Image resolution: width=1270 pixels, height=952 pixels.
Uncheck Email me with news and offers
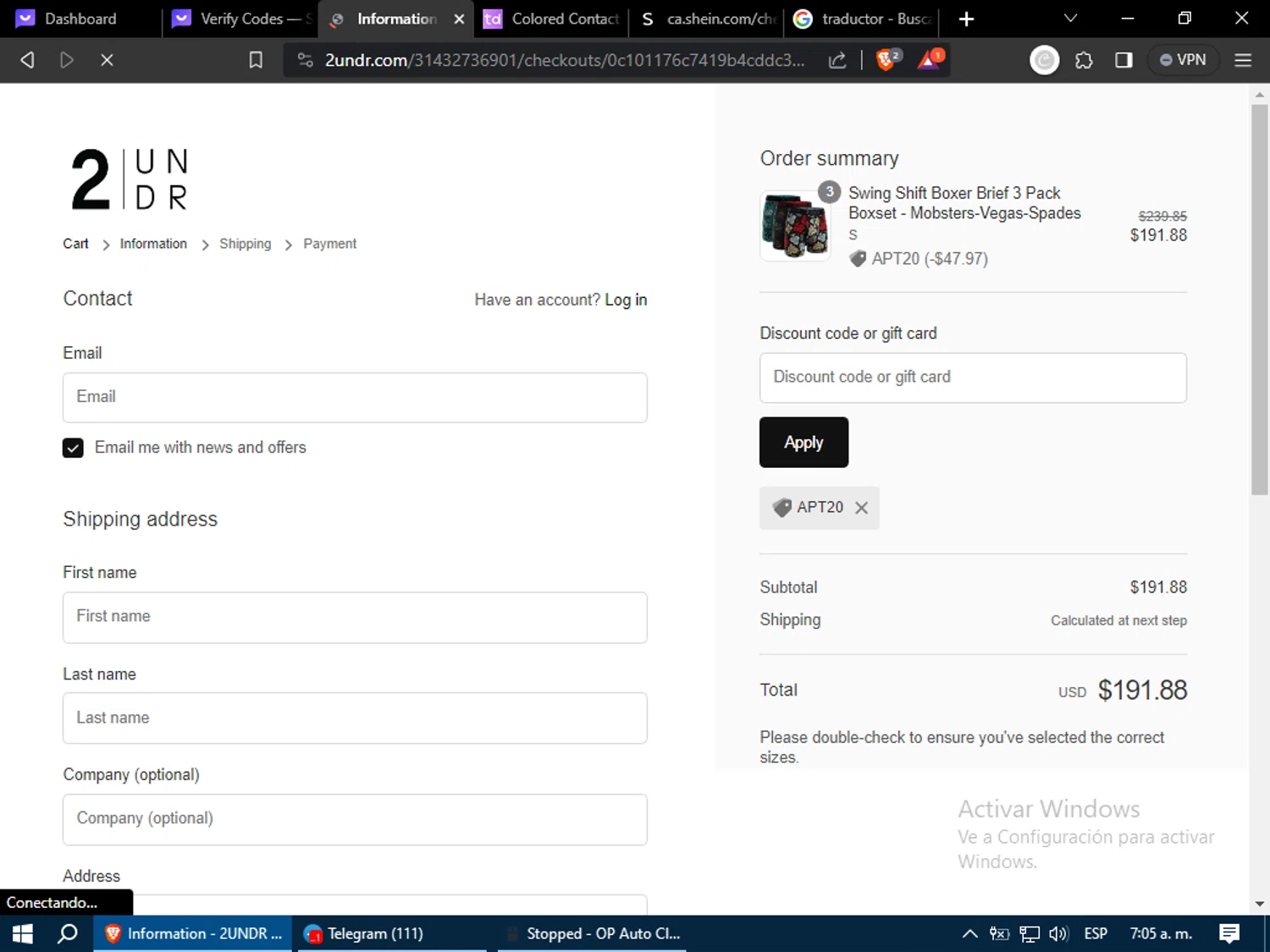pos(73,448)
